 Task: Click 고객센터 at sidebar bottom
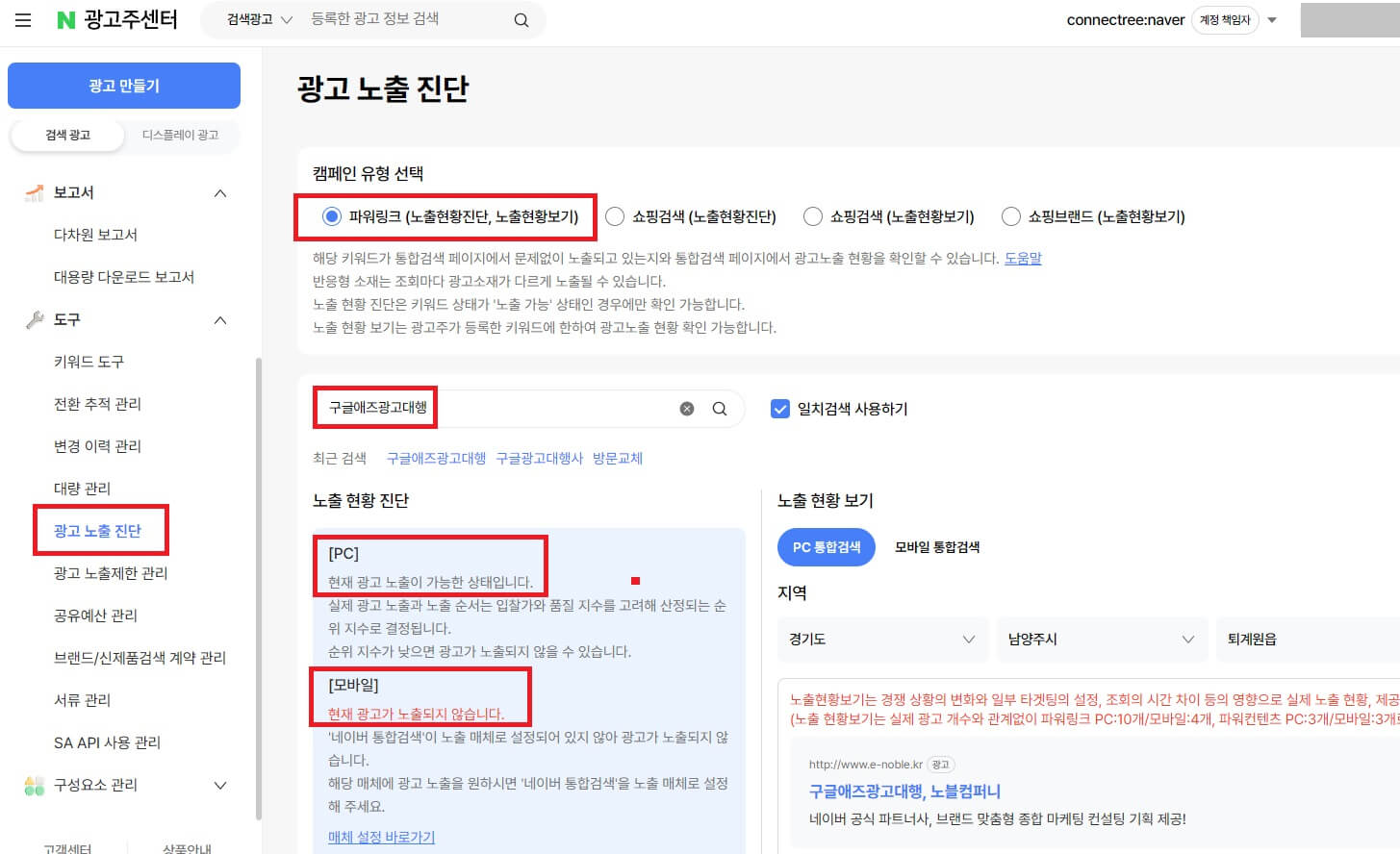[x=67, y=848]
